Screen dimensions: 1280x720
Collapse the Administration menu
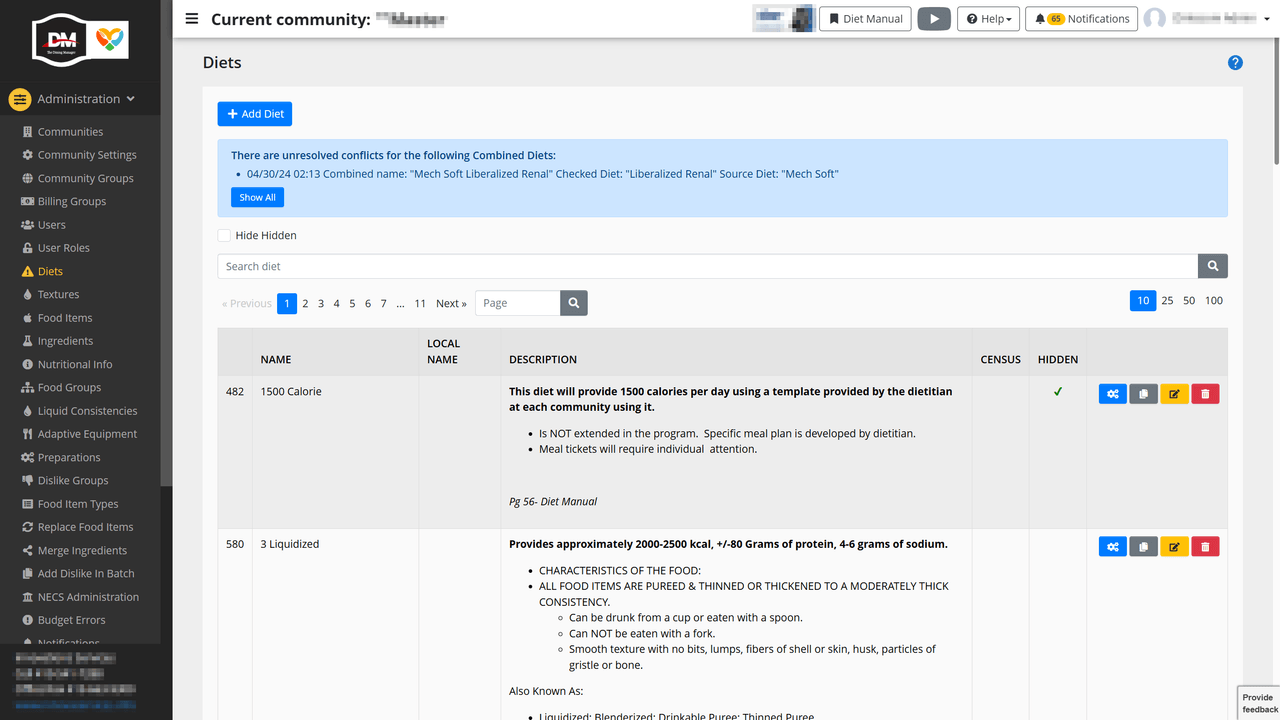pyautogui.click(x=80, y=99)
